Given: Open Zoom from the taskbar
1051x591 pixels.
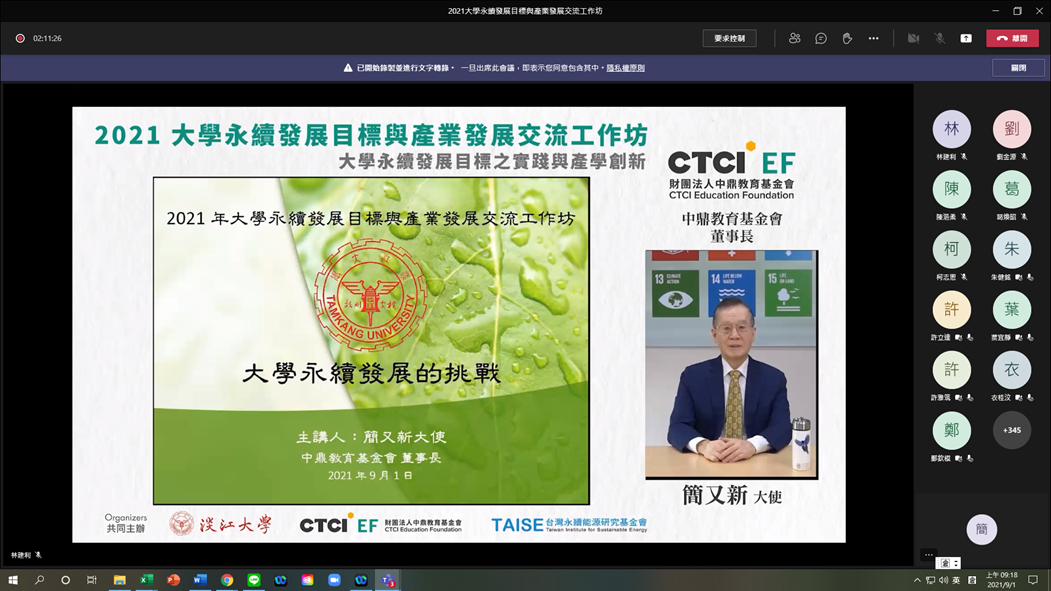Looking at the screenshot, I should [x=334, y=580].
